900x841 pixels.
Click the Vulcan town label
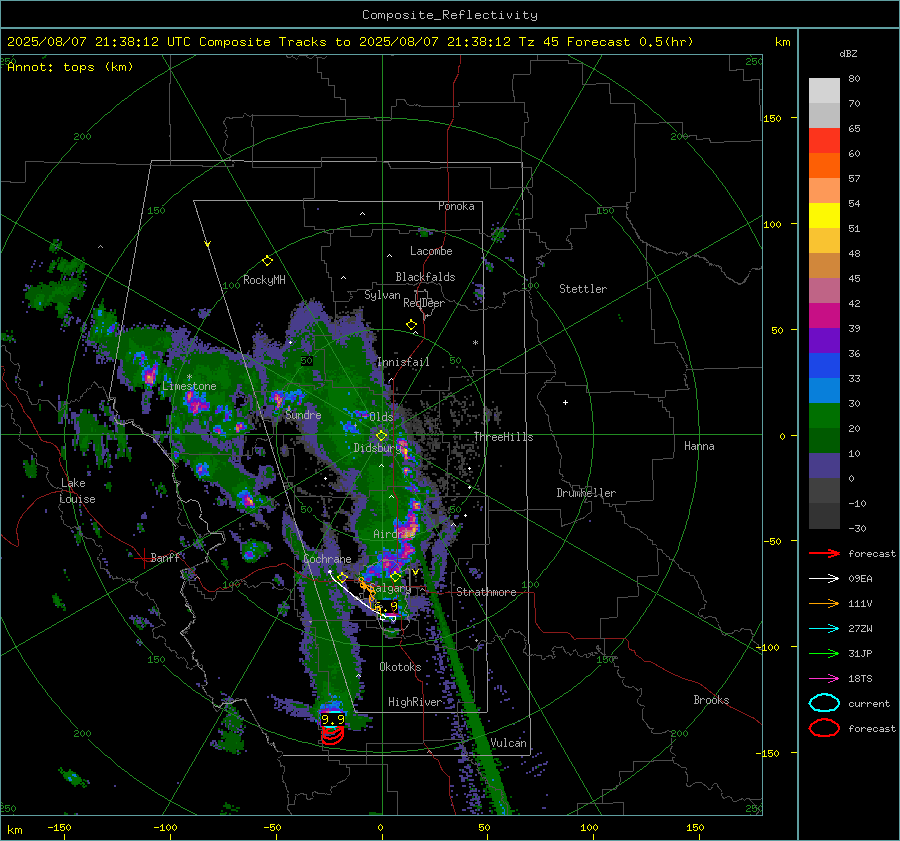(x=509, y=743)
